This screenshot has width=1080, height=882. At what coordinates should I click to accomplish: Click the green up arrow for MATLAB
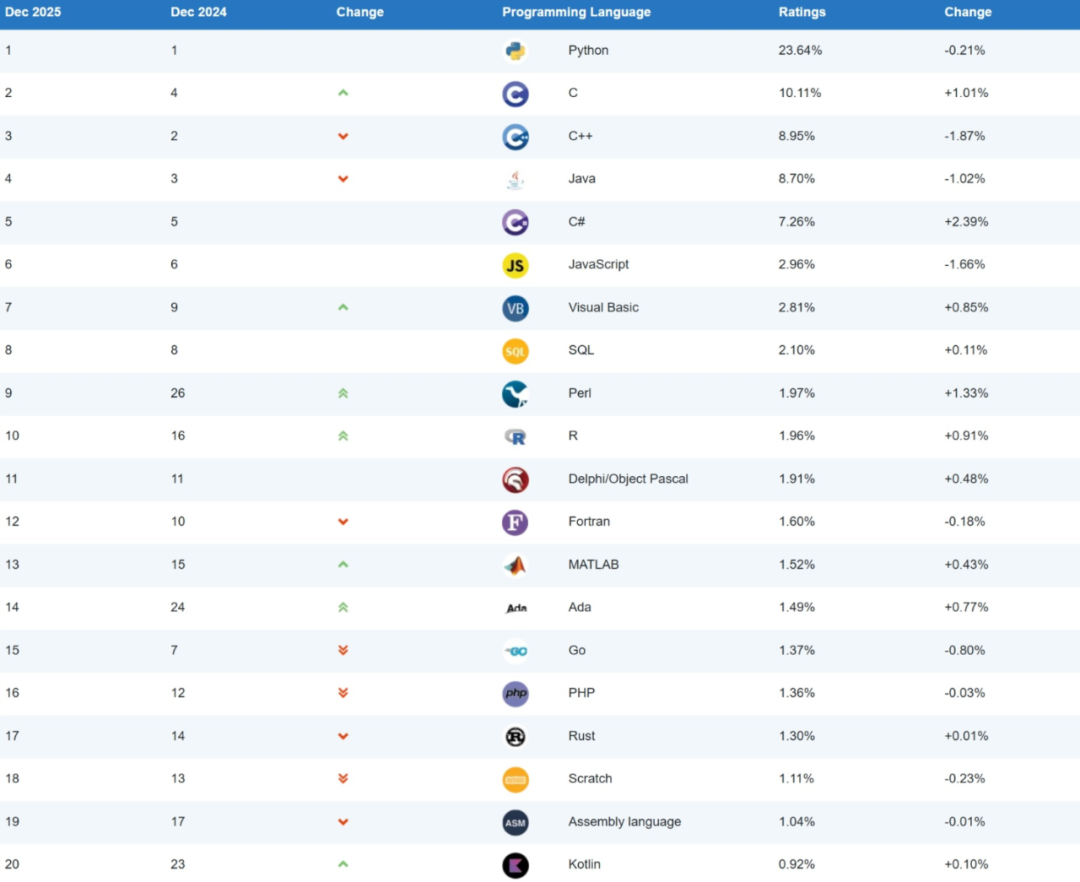click(x=343, y=565)
